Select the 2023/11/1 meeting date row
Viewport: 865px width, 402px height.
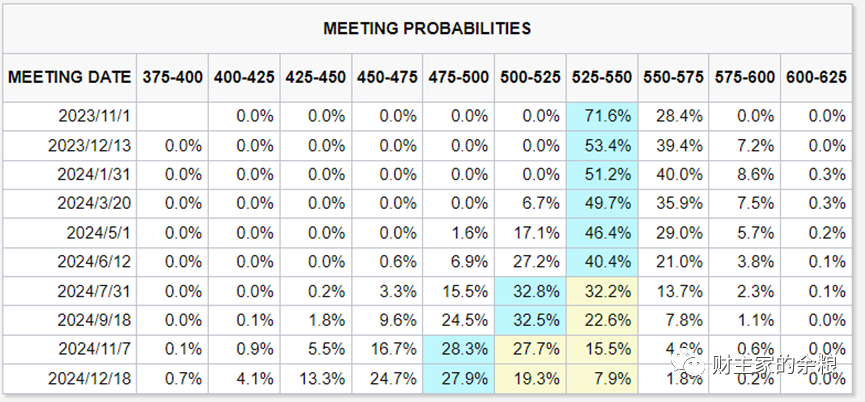point(427,116)
